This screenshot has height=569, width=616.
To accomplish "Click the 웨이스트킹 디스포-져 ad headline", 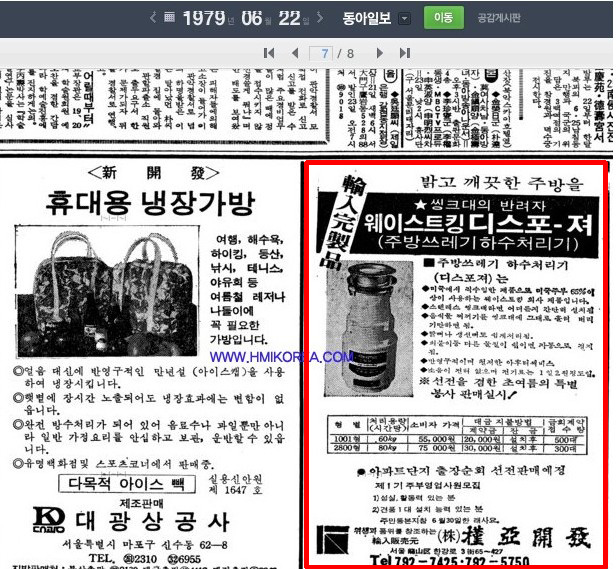I will (x=478, y=223).
